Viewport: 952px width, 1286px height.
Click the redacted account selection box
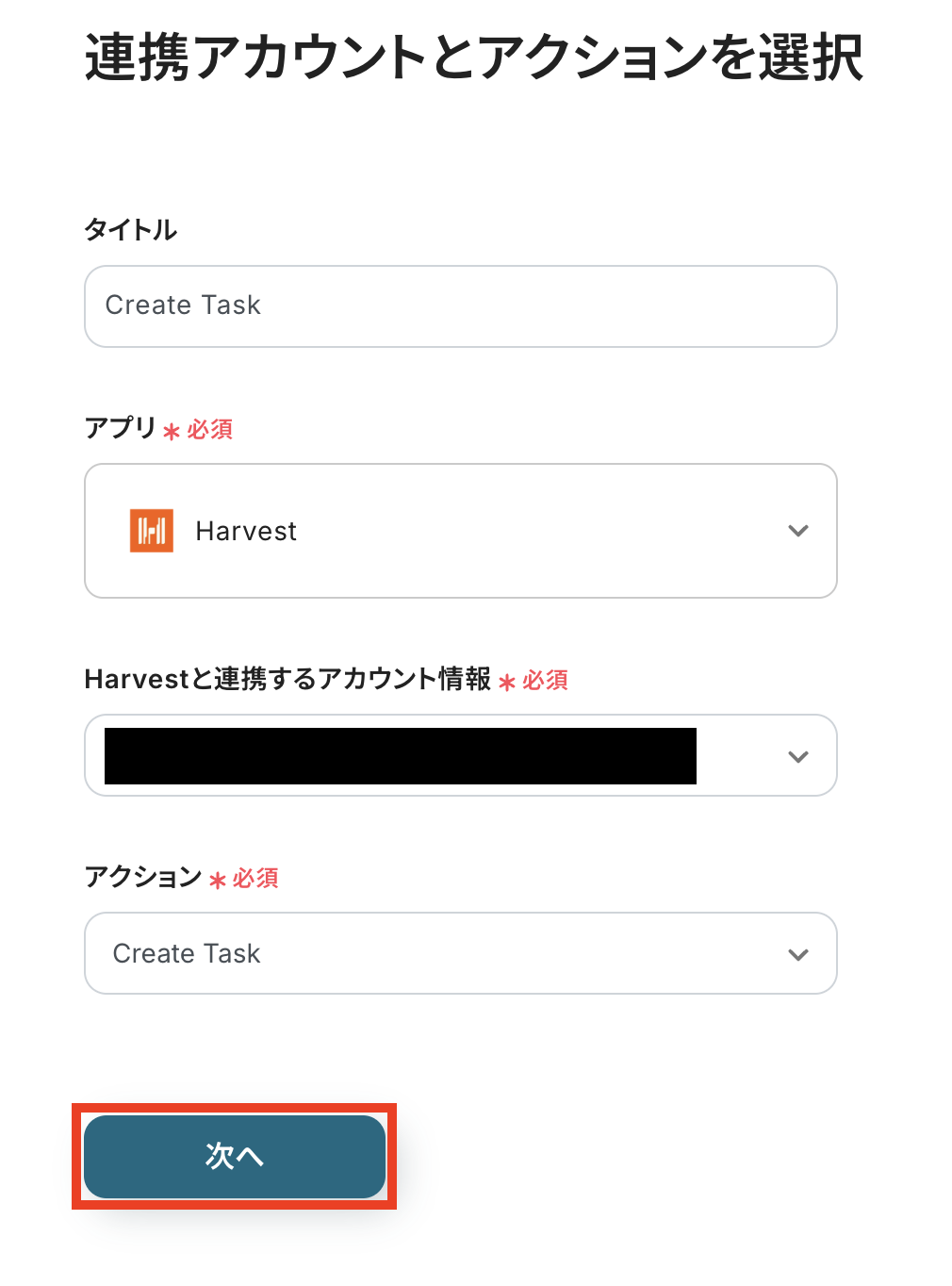click(x=400, y=756)
